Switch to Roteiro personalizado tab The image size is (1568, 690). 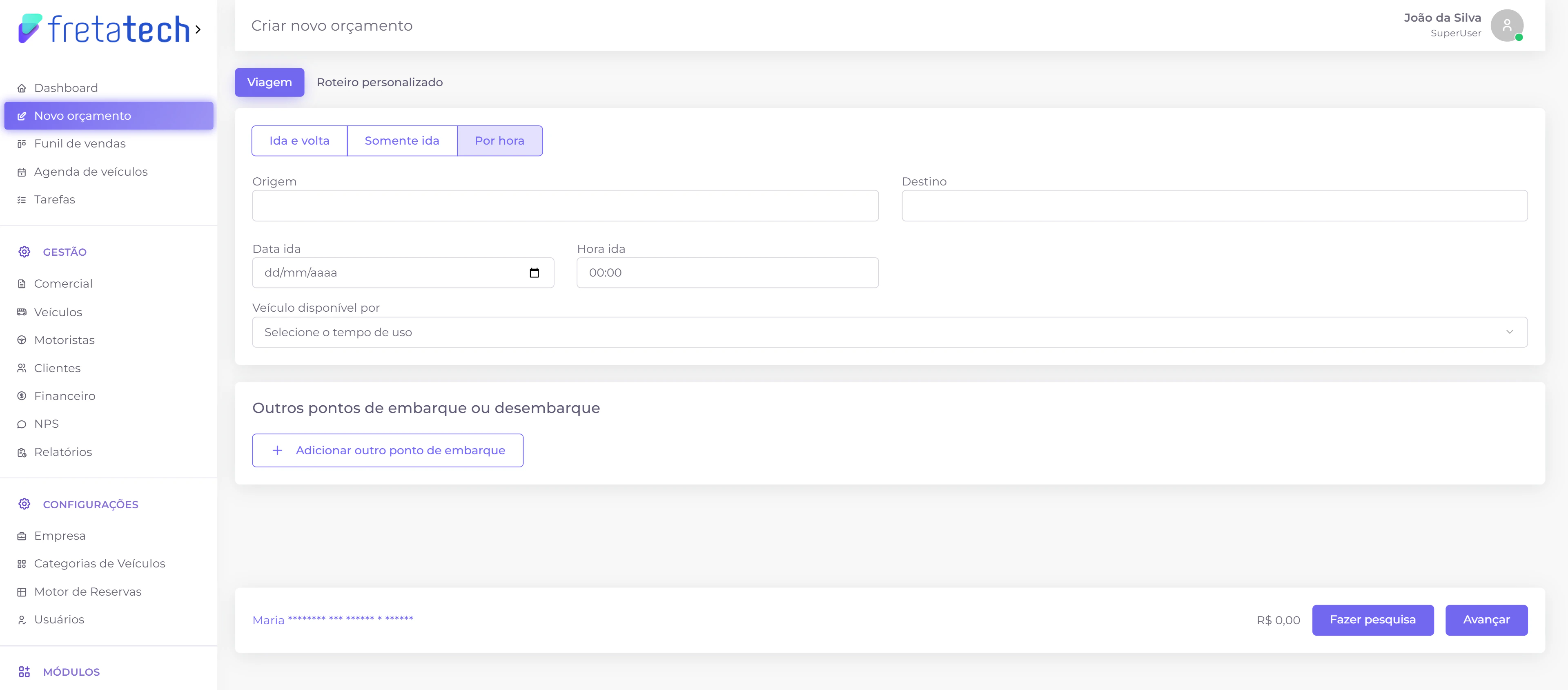(x=379, y=82)
